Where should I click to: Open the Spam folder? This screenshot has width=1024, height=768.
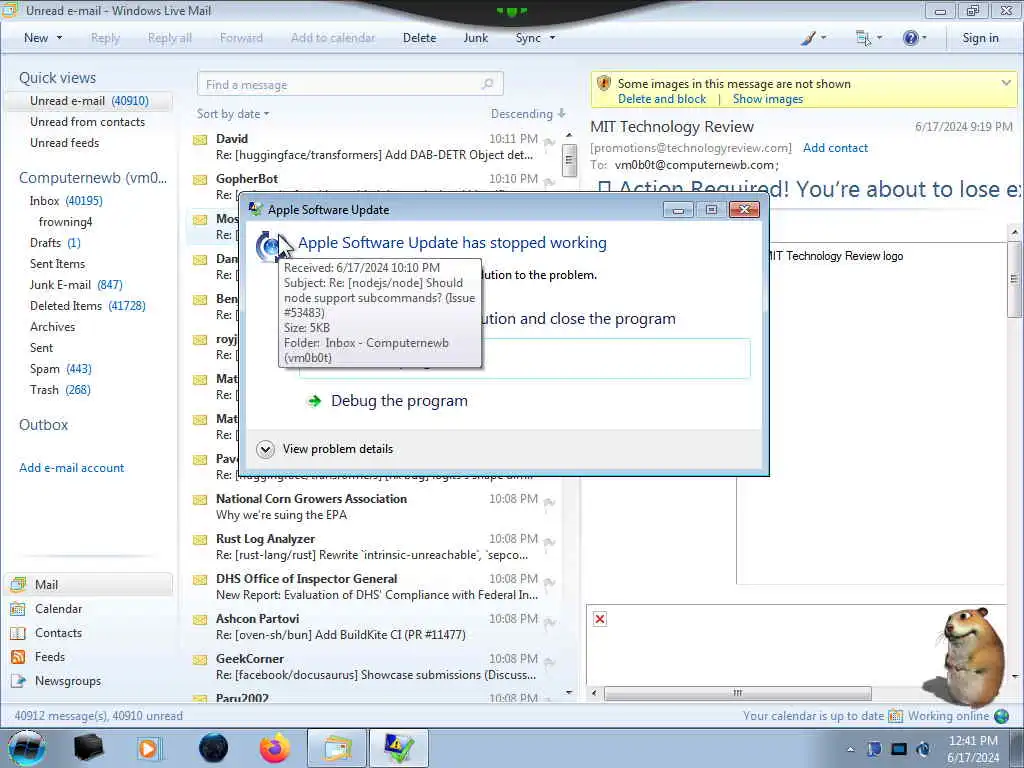click(61, 369)
